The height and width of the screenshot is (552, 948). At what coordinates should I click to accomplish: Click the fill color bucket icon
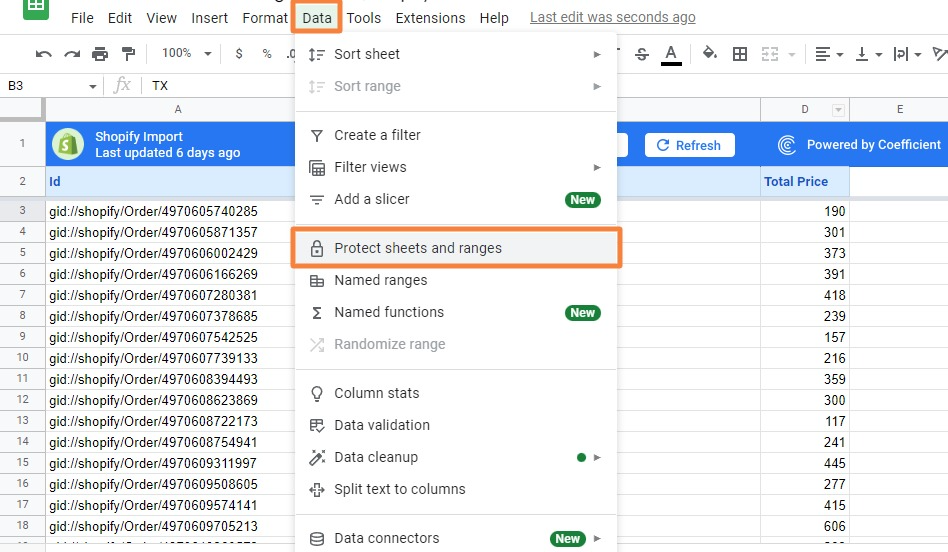[709, 54]
